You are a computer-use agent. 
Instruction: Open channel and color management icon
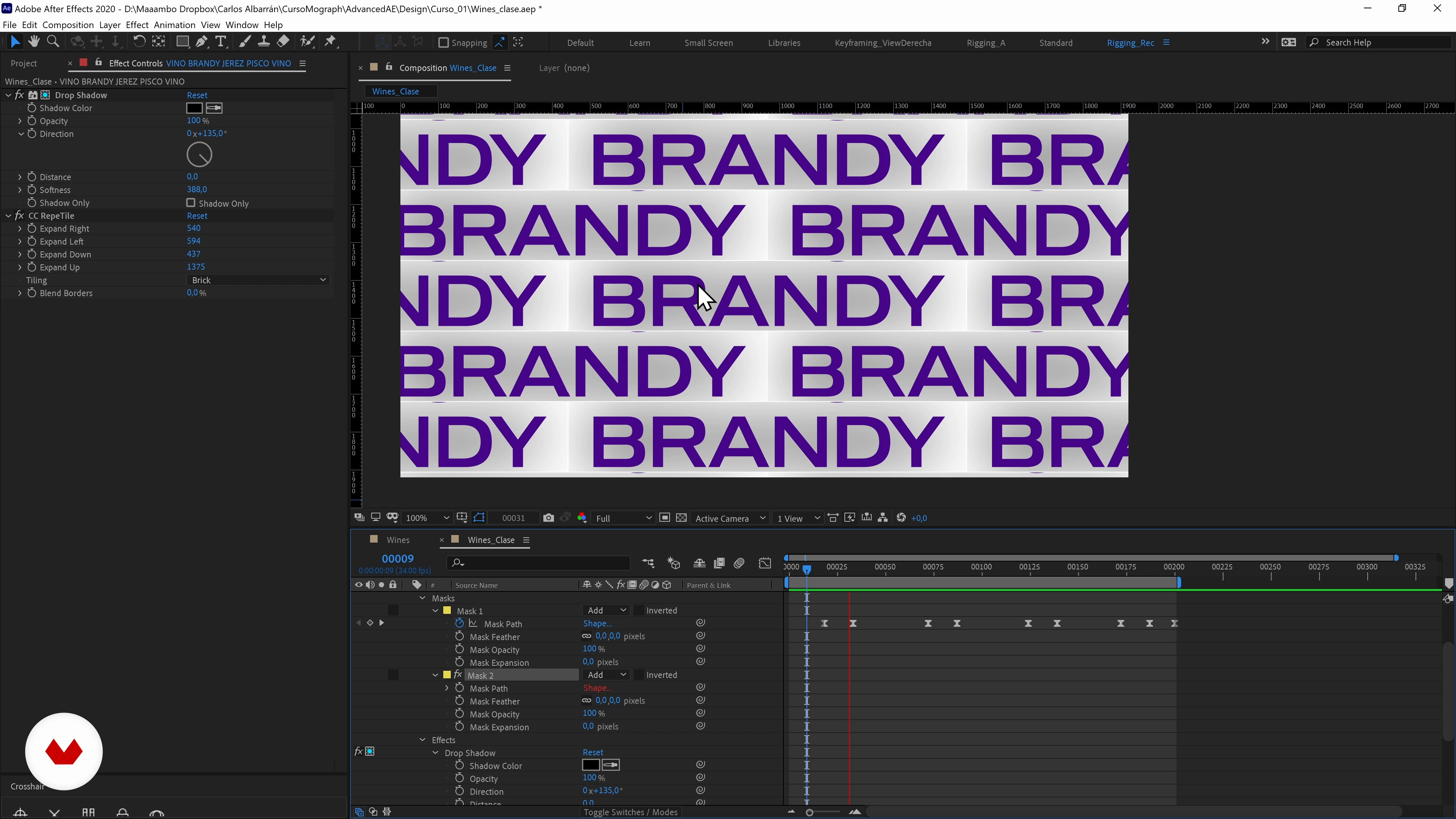click(582, 518)
